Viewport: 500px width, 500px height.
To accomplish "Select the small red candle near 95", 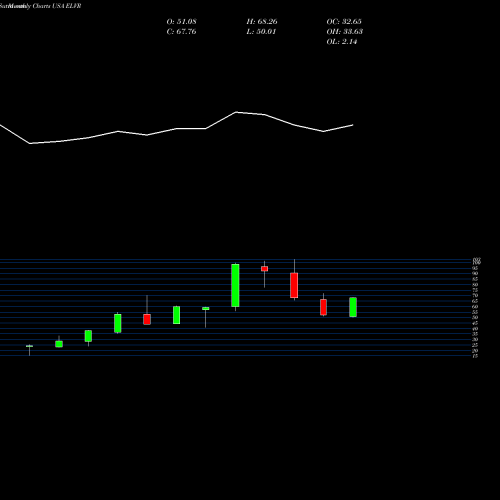I will tap(265, 269).
